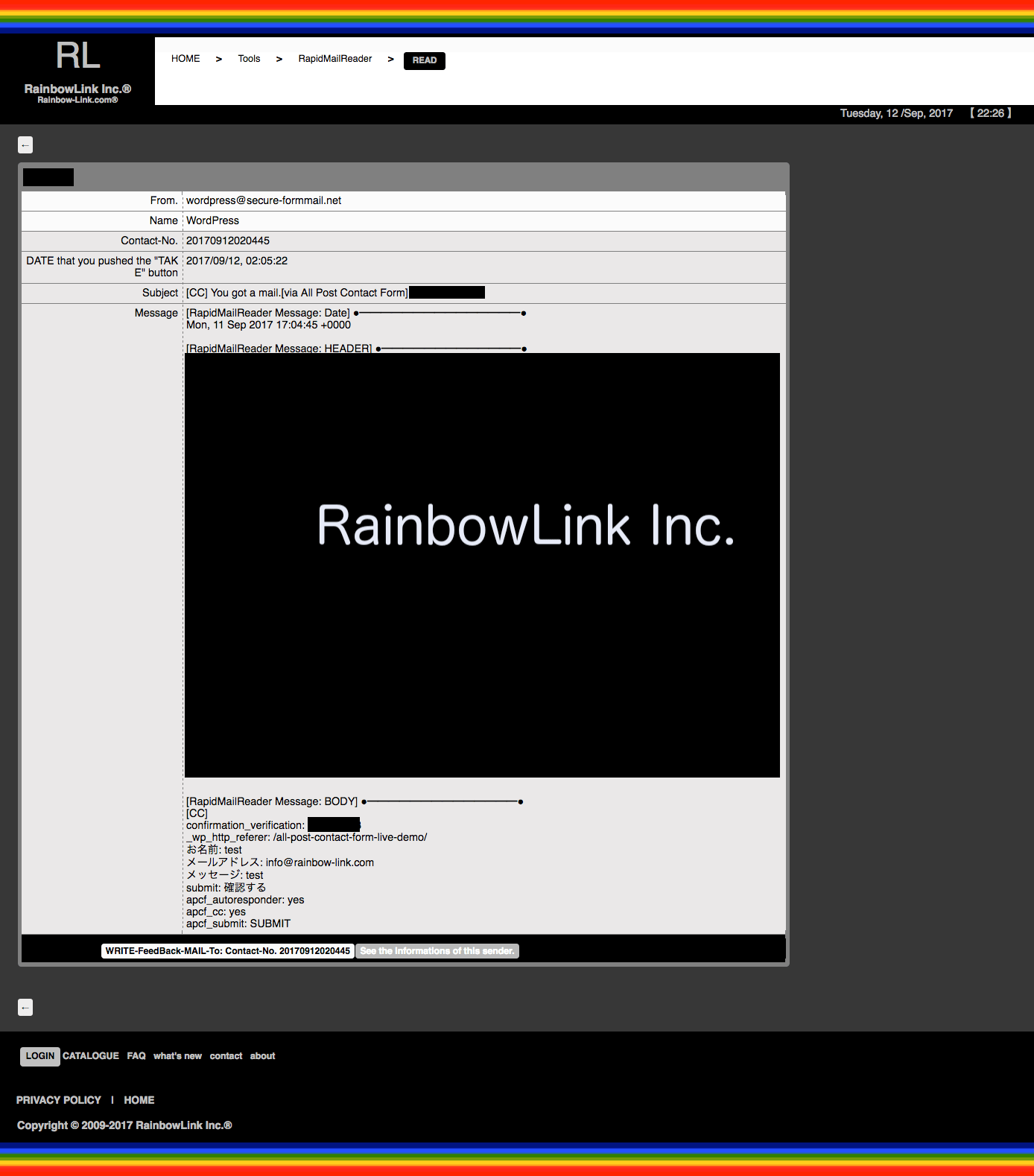Viewport: 1034px width, 1176px height.
Task: Click the apcf_autoresponder: yes line
Action: point(245,900)
